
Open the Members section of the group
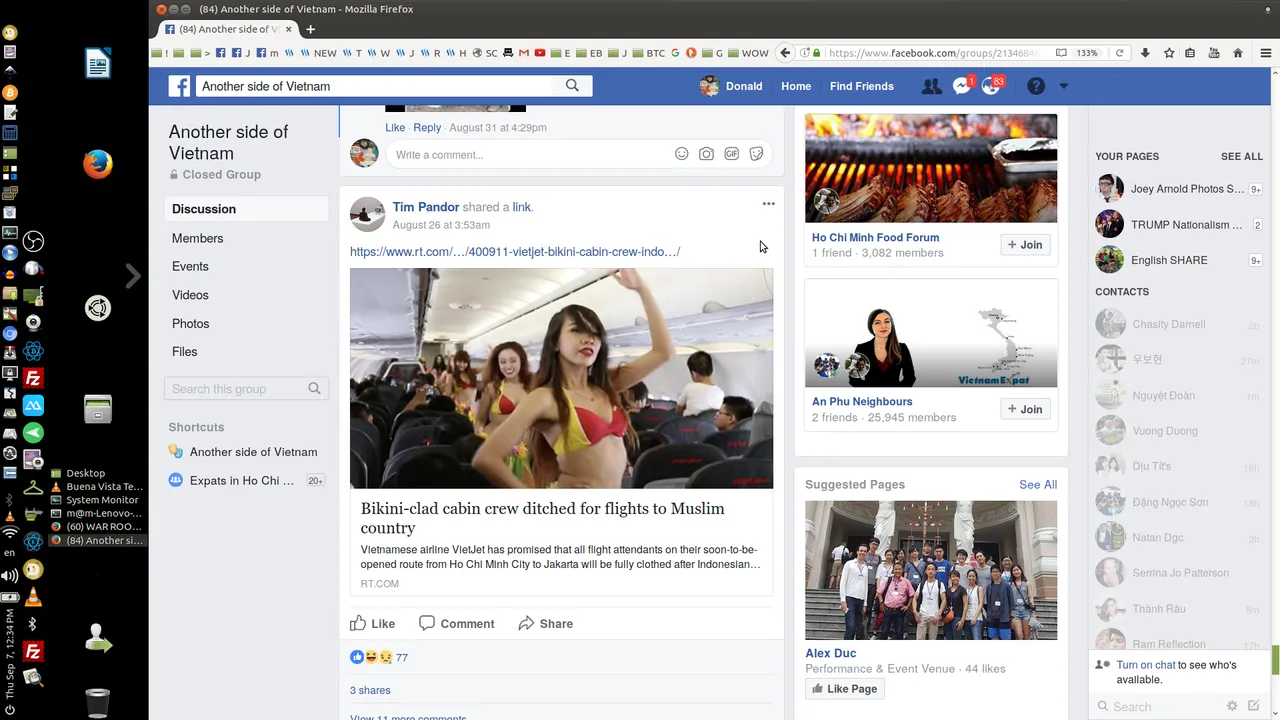pyautogui.click(x=197, y=238)
